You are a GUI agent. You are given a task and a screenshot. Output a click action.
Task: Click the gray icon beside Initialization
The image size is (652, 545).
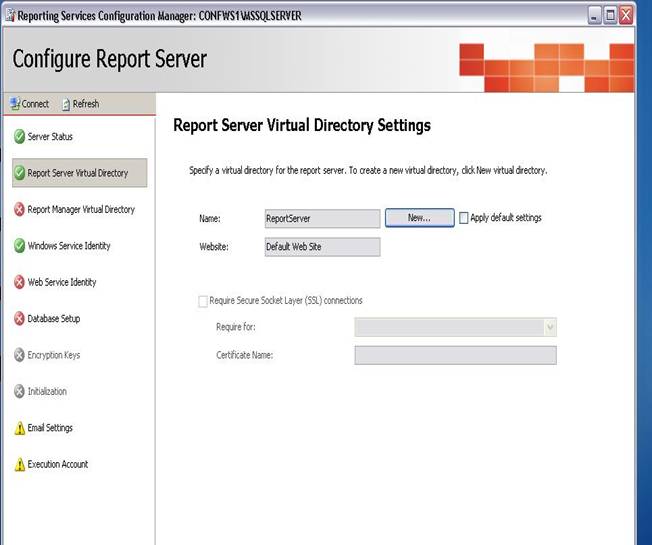coord(19,392)
